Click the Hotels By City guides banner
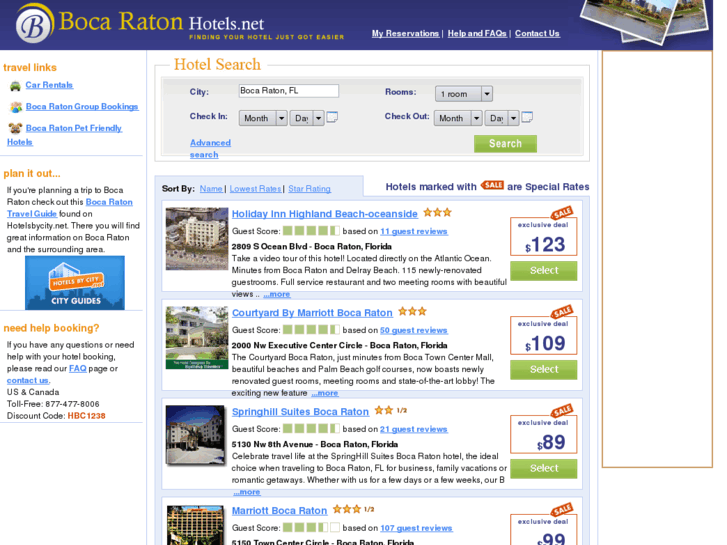The width and height of the screenshot is (727, 545). point(75,282)
